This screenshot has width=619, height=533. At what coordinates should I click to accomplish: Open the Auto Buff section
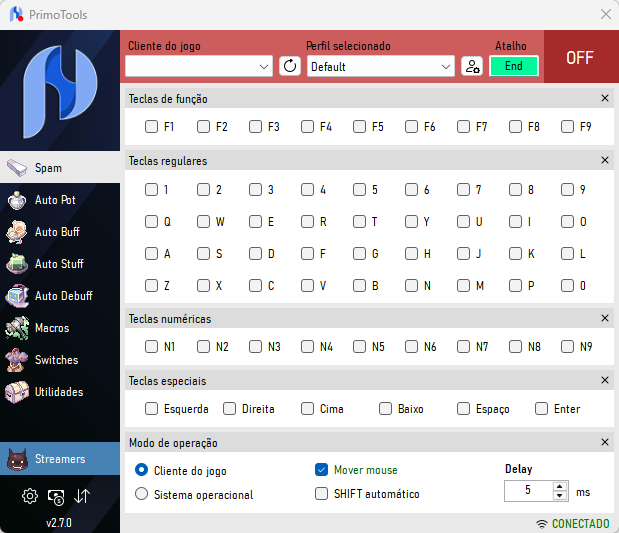(60, 232)
